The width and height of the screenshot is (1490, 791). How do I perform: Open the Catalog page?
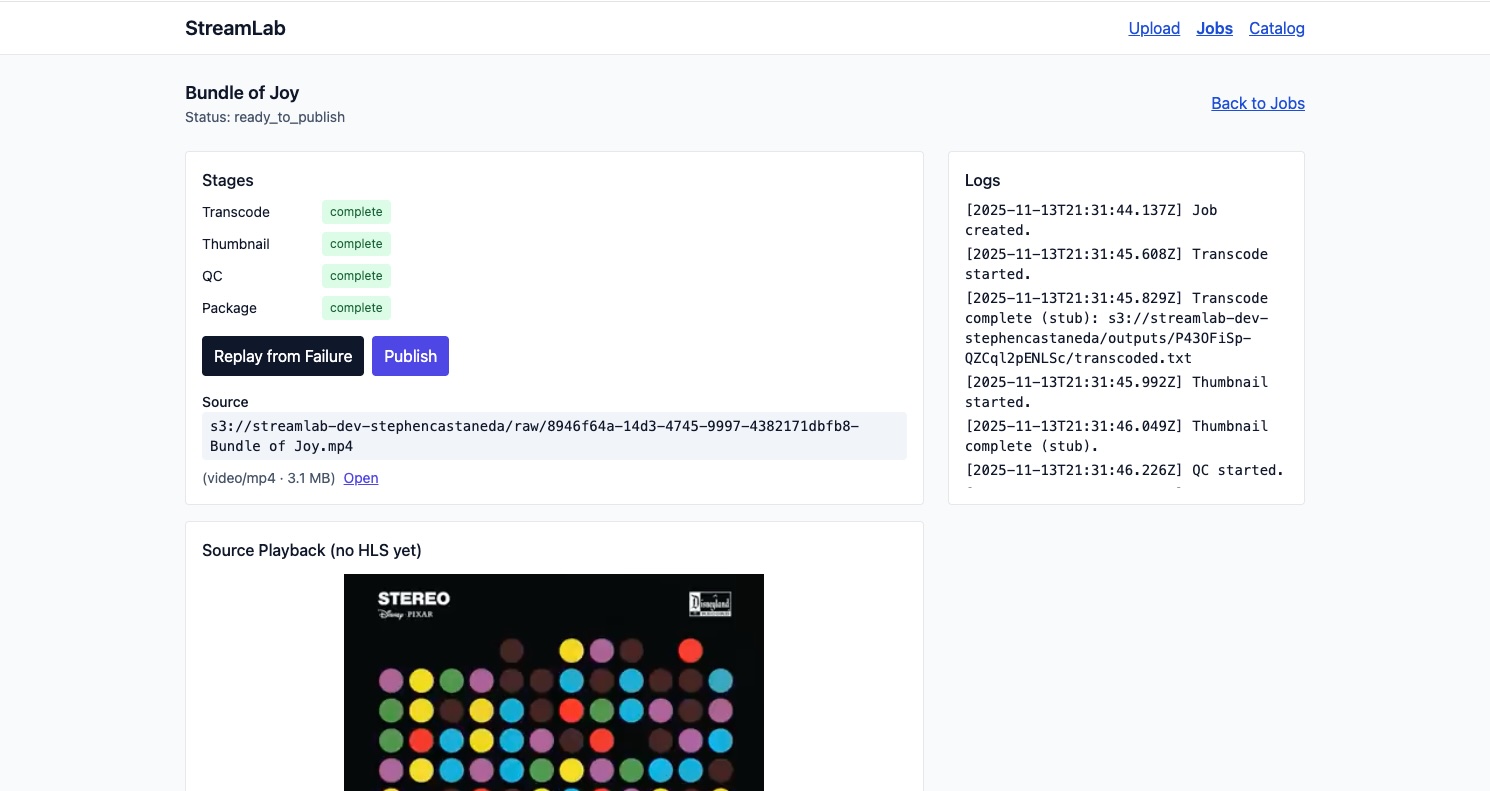tap(1276, 28)
